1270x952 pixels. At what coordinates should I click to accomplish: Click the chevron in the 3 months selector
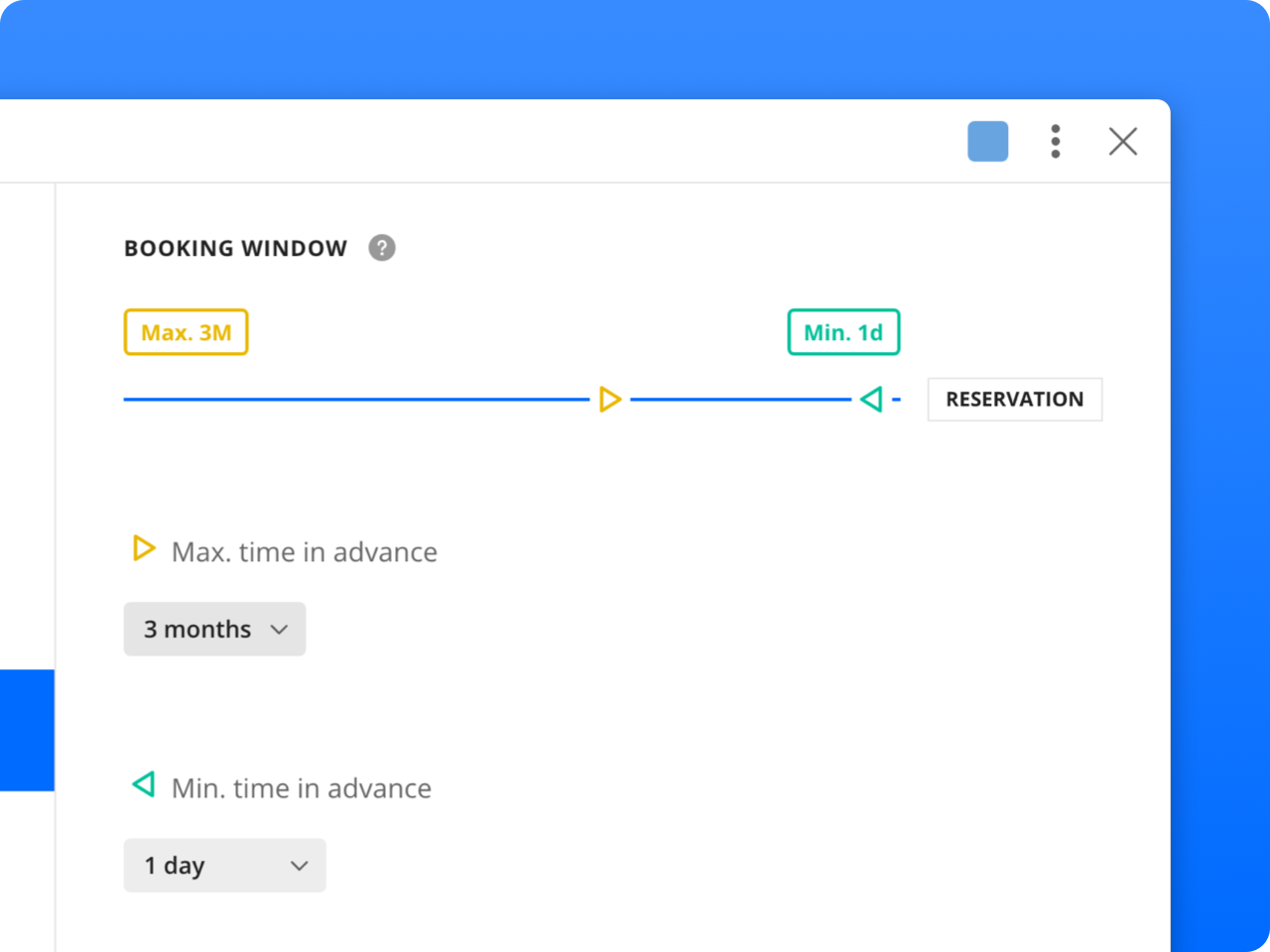coord(280,630)
